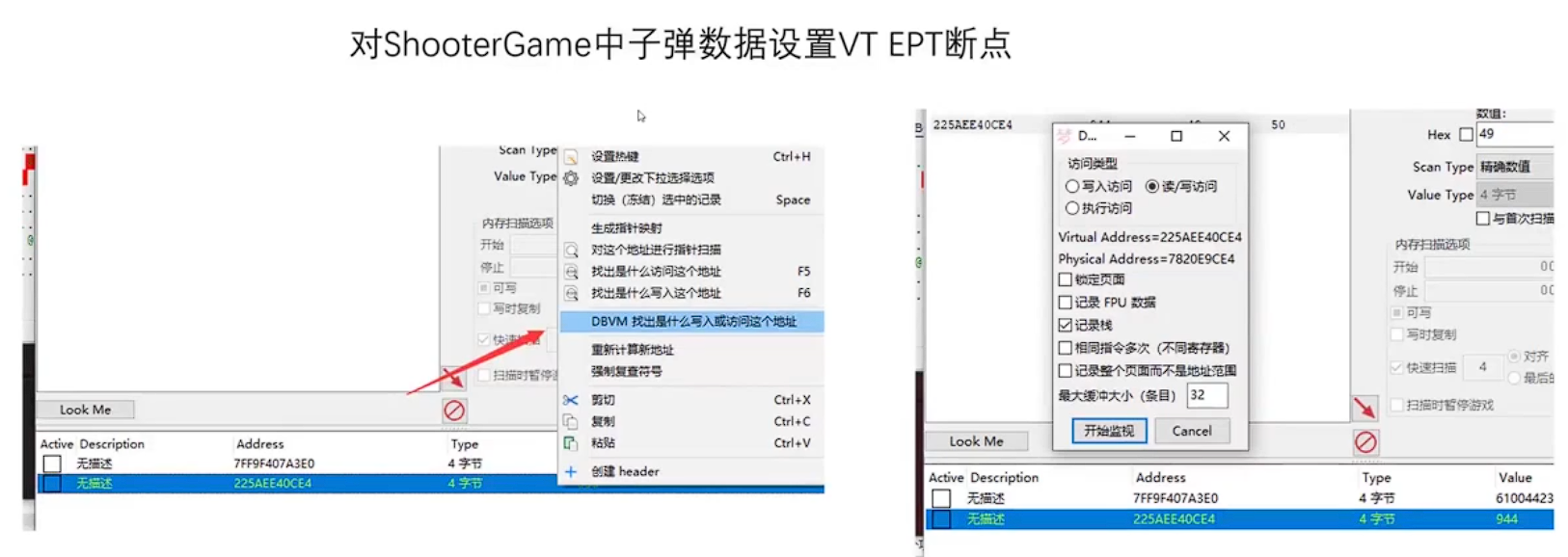Expand the Value Type dropdown showing 4 字节
This screenshot has width=1568, height=557.
1514,195
